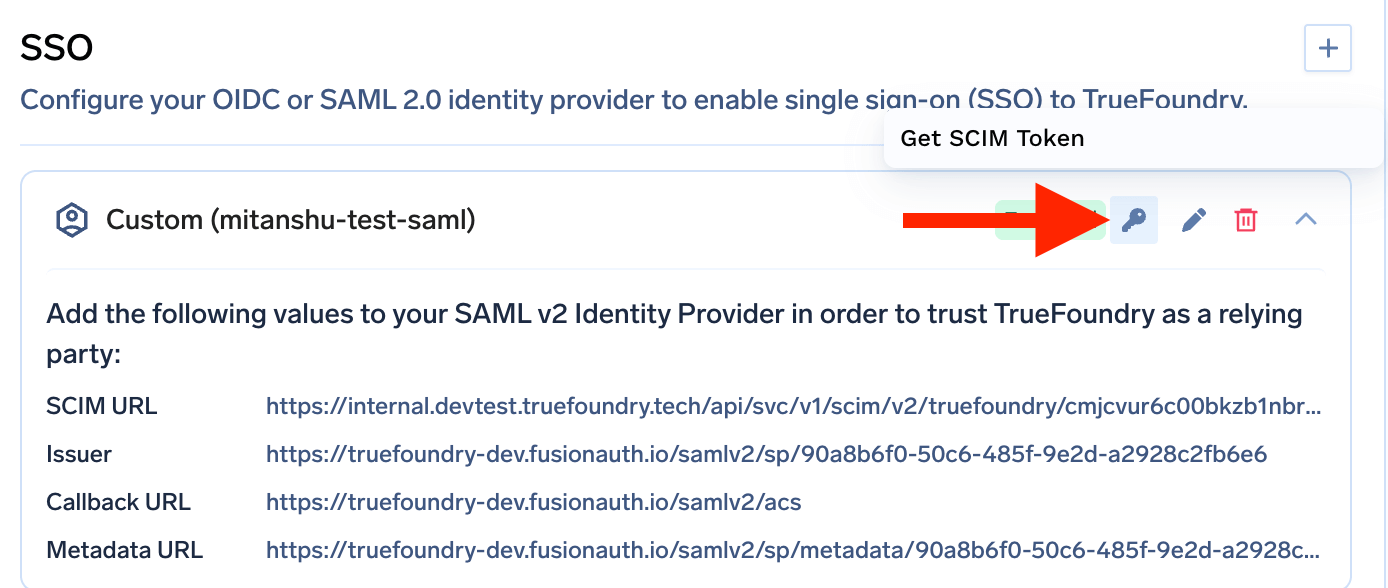The width and height of the screenshot is (1388, 588).
Task: Click the hexagonal identity provider badge icon
Action: coord(70,219)
